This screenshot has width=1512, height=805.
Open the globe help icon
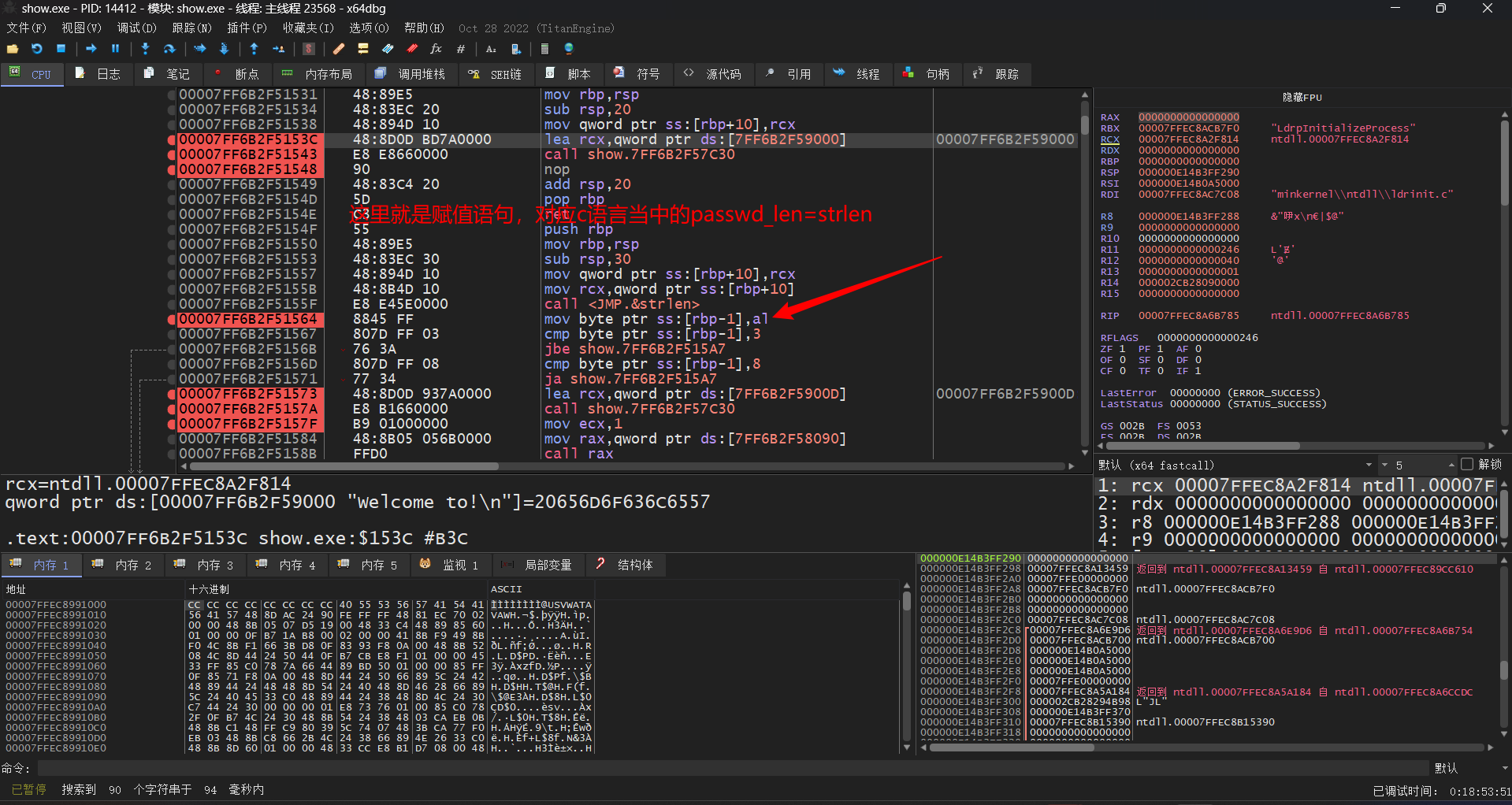coord(569,49)
